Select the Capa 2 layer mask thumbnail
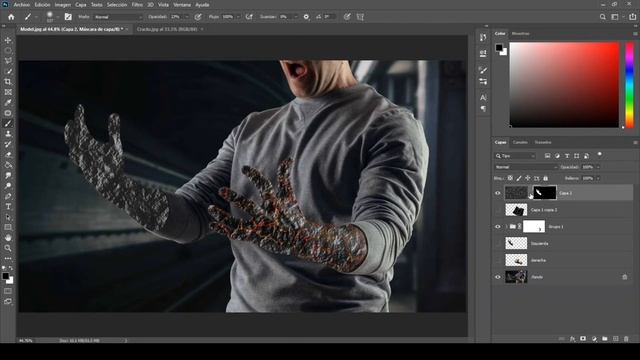The width and height of the screenshot is (640, 360). (545, 193)
